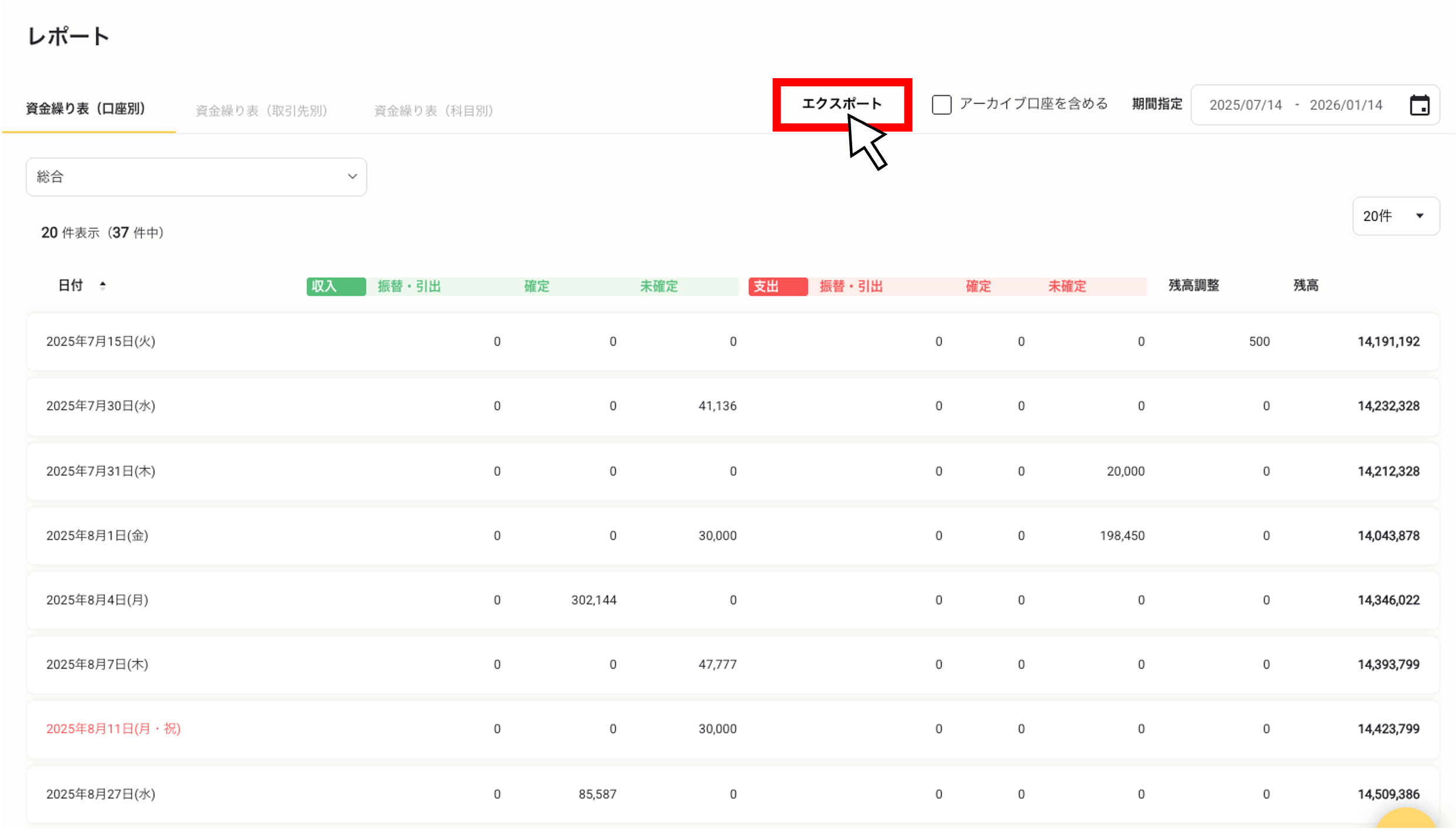Open the calendar date picker icon

pos(1419,105)
